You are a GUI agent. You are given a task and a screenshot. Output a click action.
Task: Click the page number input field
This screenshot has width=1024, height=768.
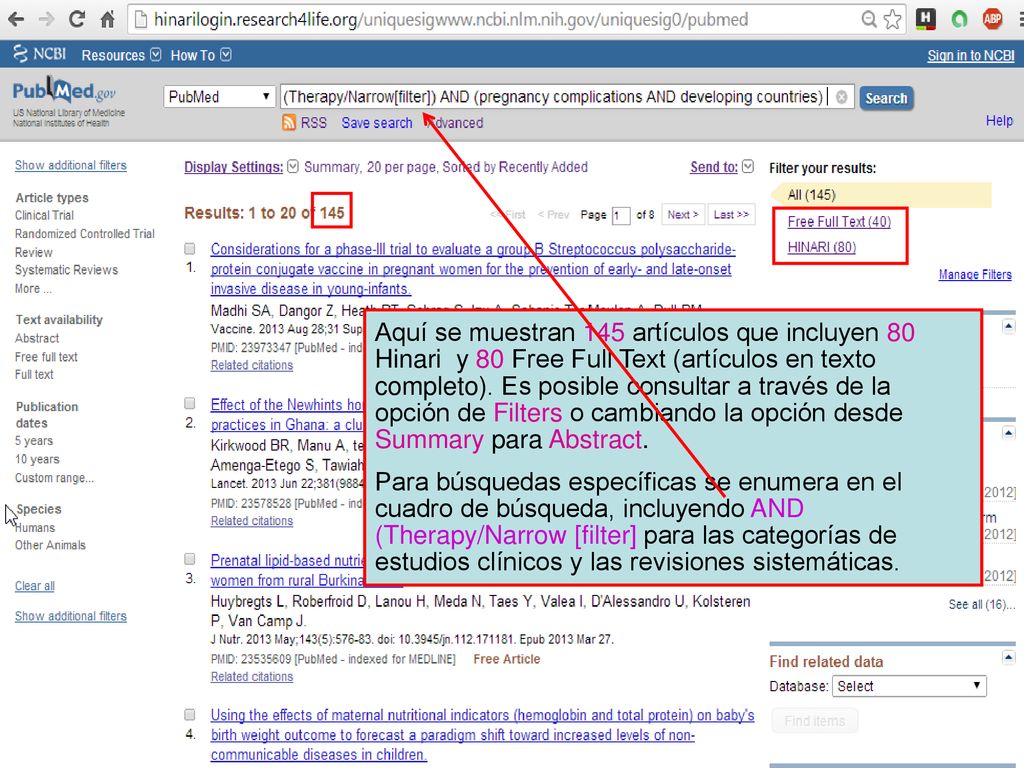[620, 215]
